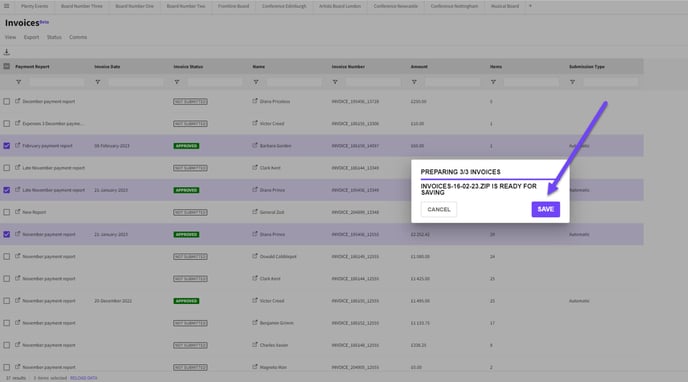Click the Amount column header
Screen dimensions: 688x382
(419, 67)
